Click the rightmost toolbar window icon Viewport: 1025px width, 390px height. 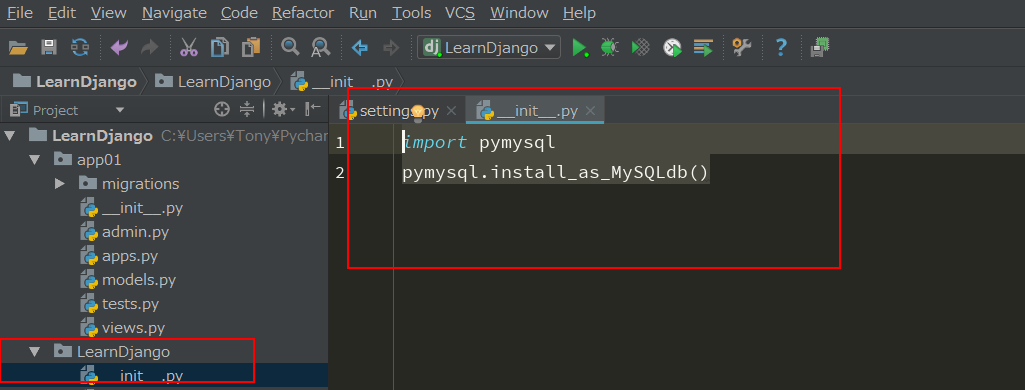pos(820,47)
